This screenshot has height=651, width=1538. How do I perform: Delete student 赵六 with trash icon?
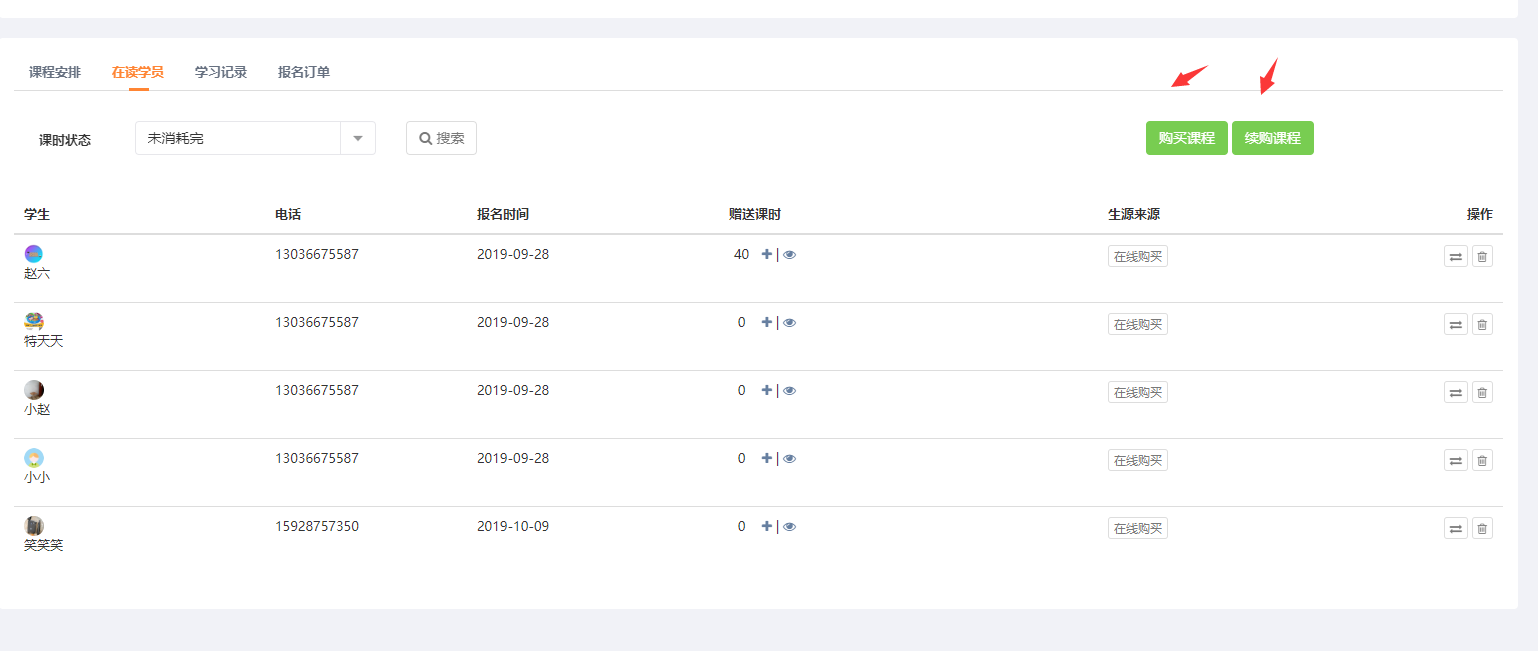click(x=1482, y=257)
